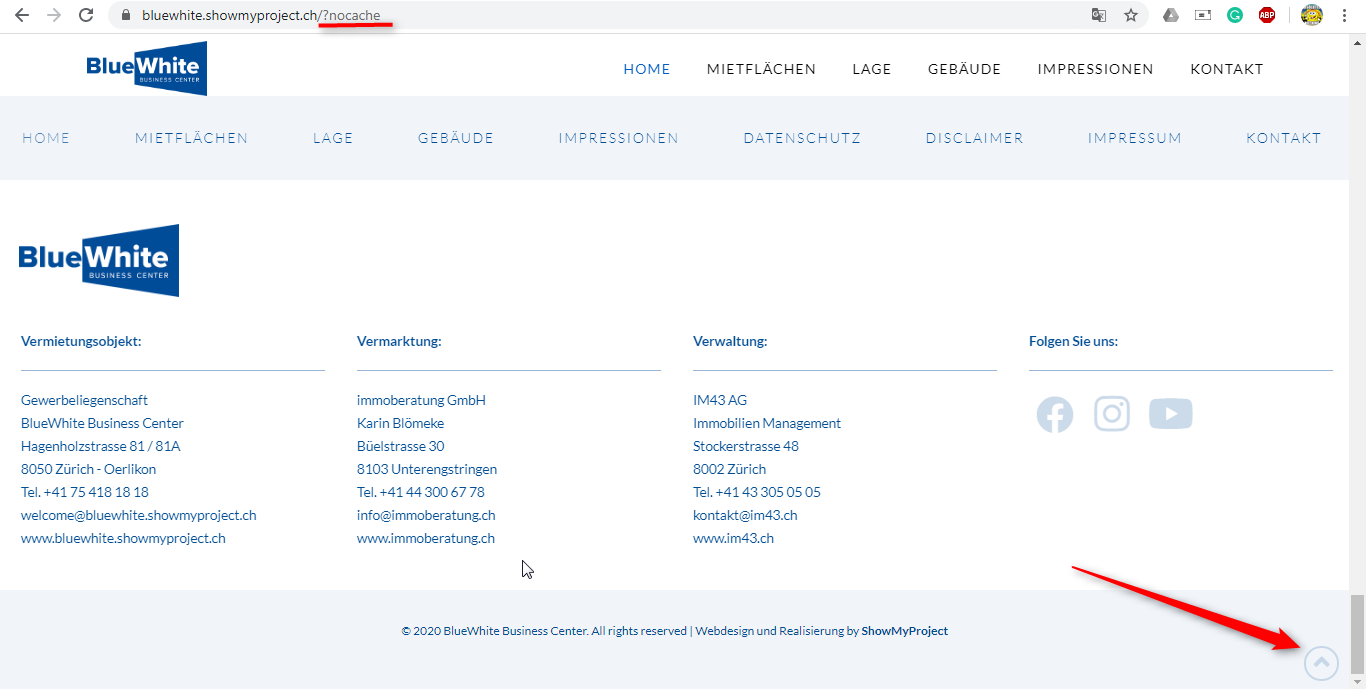Screen dimensions: 1366x689
Task: Click the Facebook icon under Folgen Sie uns
Action: (1054, 414)
